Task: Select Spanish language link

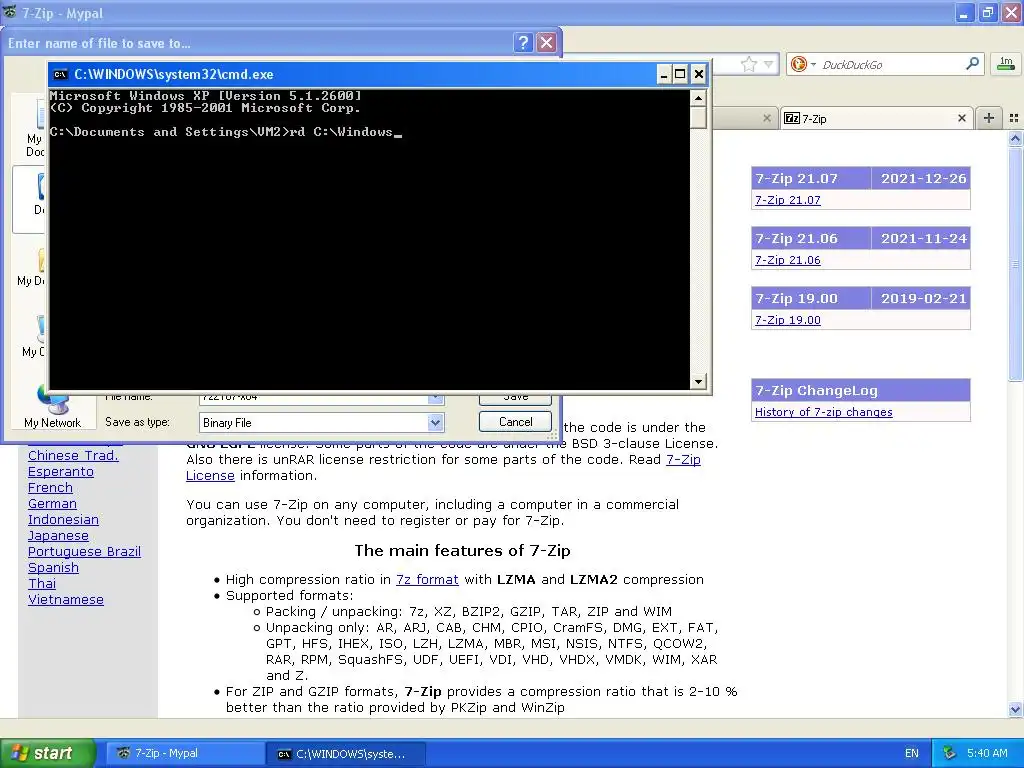Action: click(x=53, y=568)
